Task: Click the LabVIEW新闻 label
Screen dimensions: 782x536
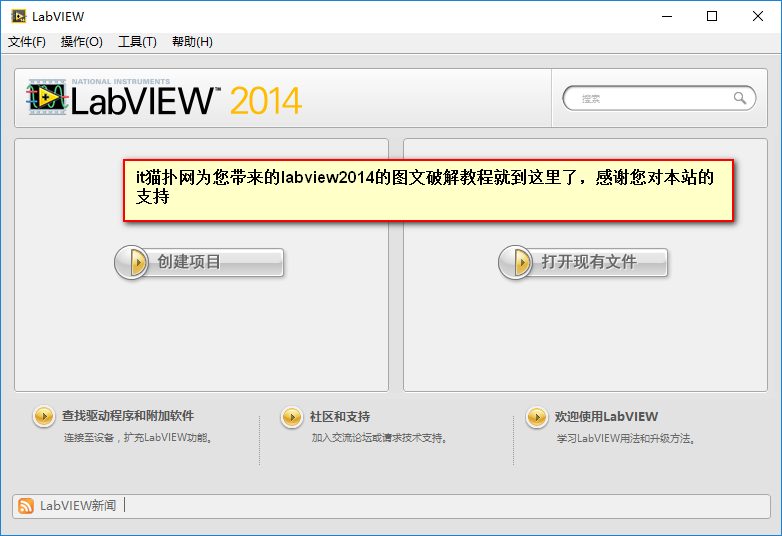Action: (78, 506)
